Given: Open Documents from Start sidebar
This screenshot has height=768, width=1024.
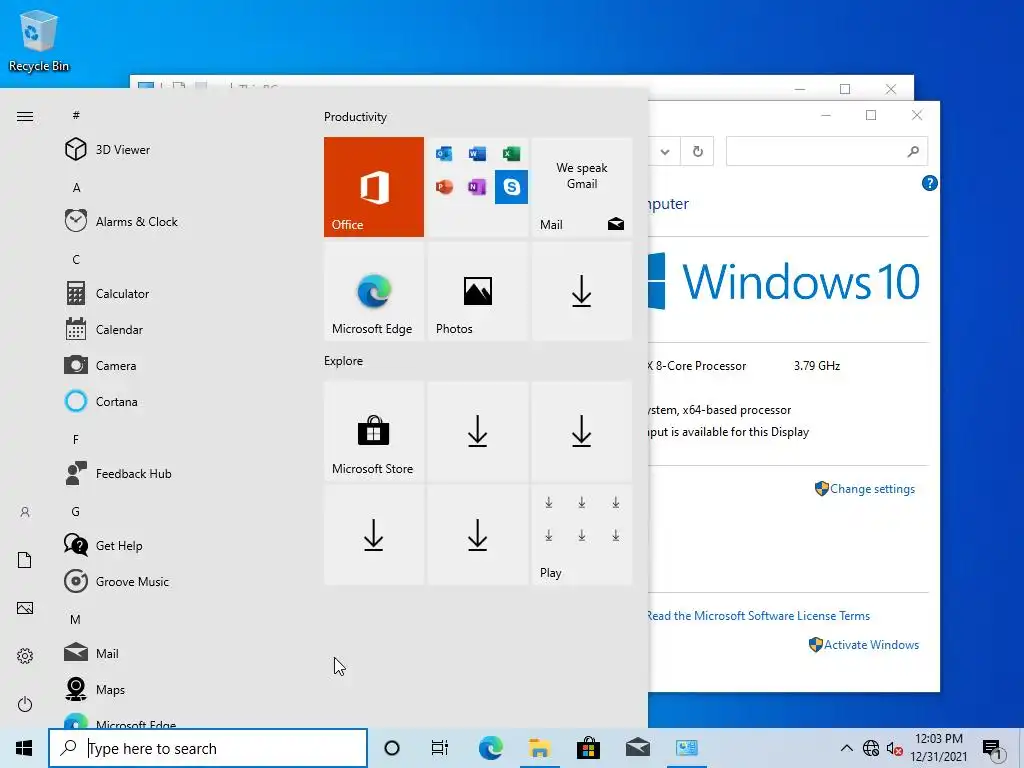Looking at the screenshot, I should pos(25,560).
